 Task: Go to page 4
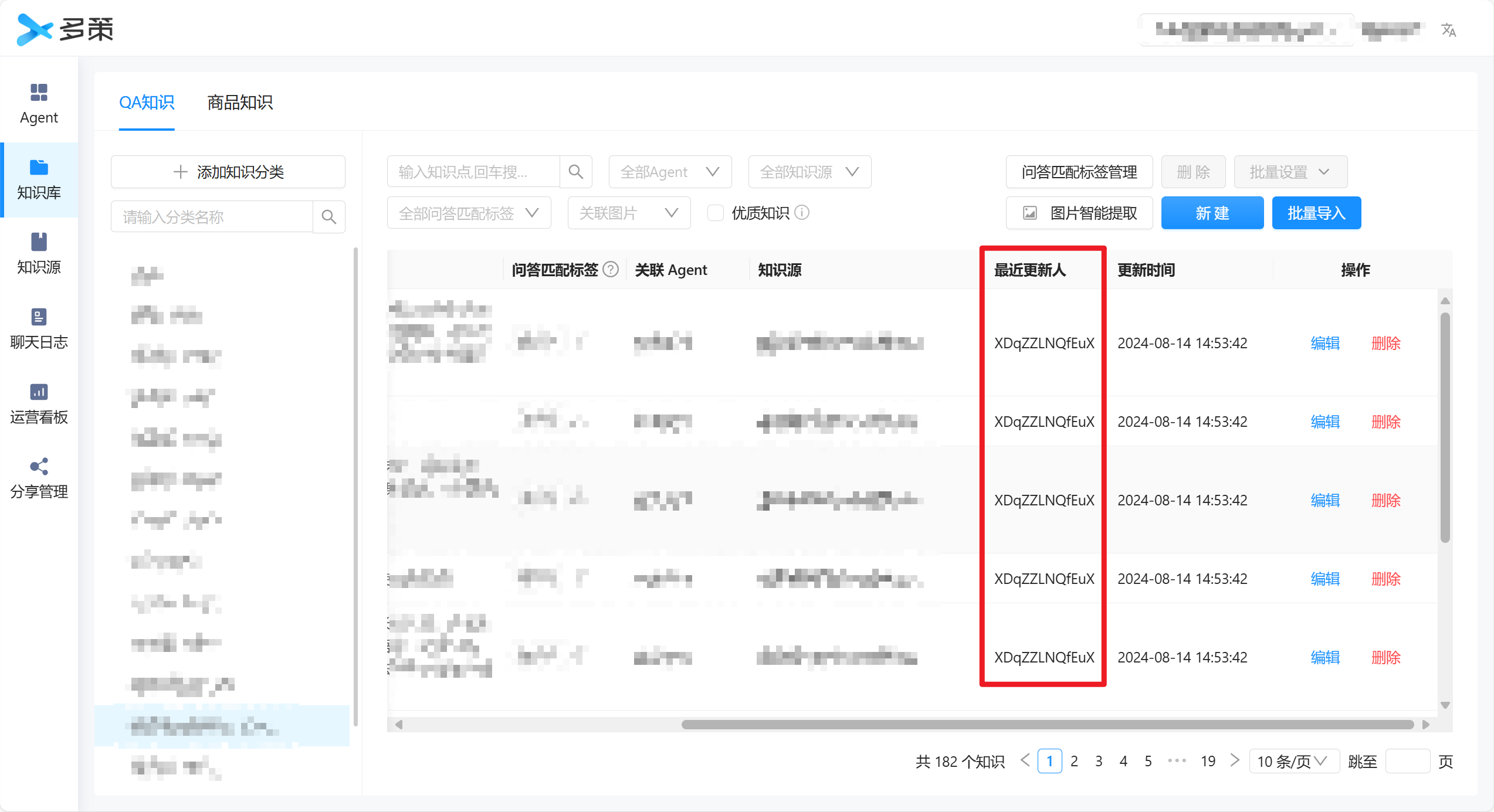[1123, 761]
